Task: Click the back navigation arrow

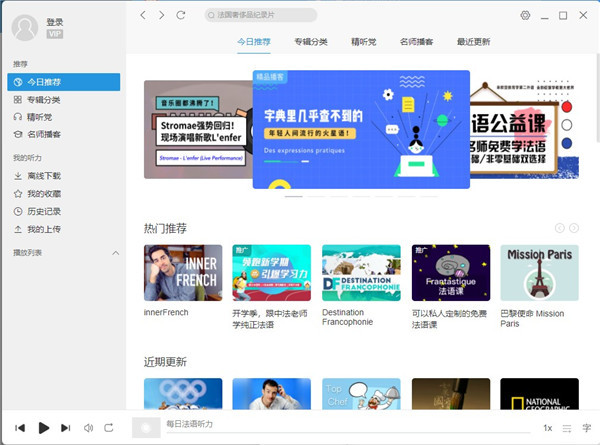Action: click(x=143, y=15)
